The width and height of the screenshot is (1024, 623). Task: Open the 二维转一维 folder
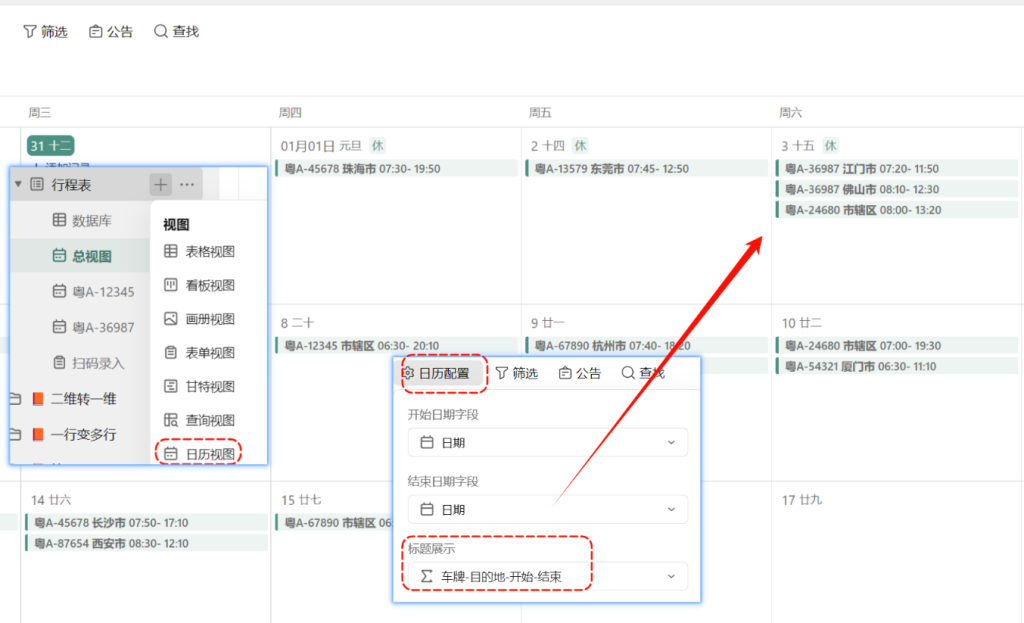[74, 398]
